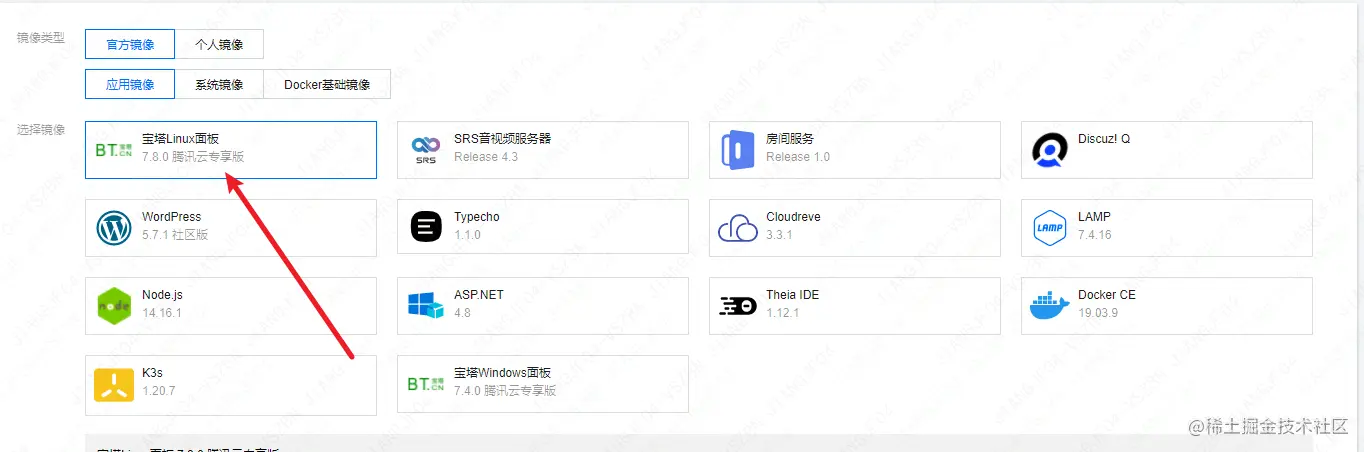Switch to 个人镜像 tab
Screen dimensions: 1364x452
(x=219, y=44)
